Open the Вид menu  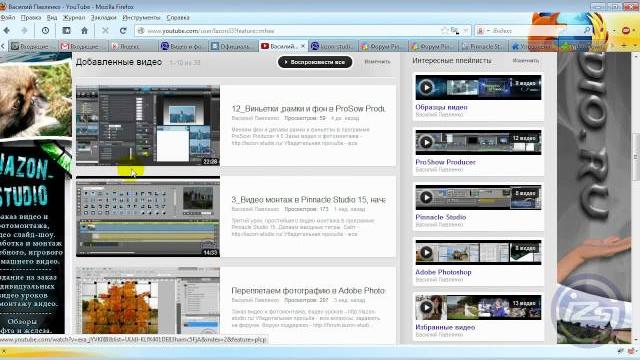tap(52, 18)
